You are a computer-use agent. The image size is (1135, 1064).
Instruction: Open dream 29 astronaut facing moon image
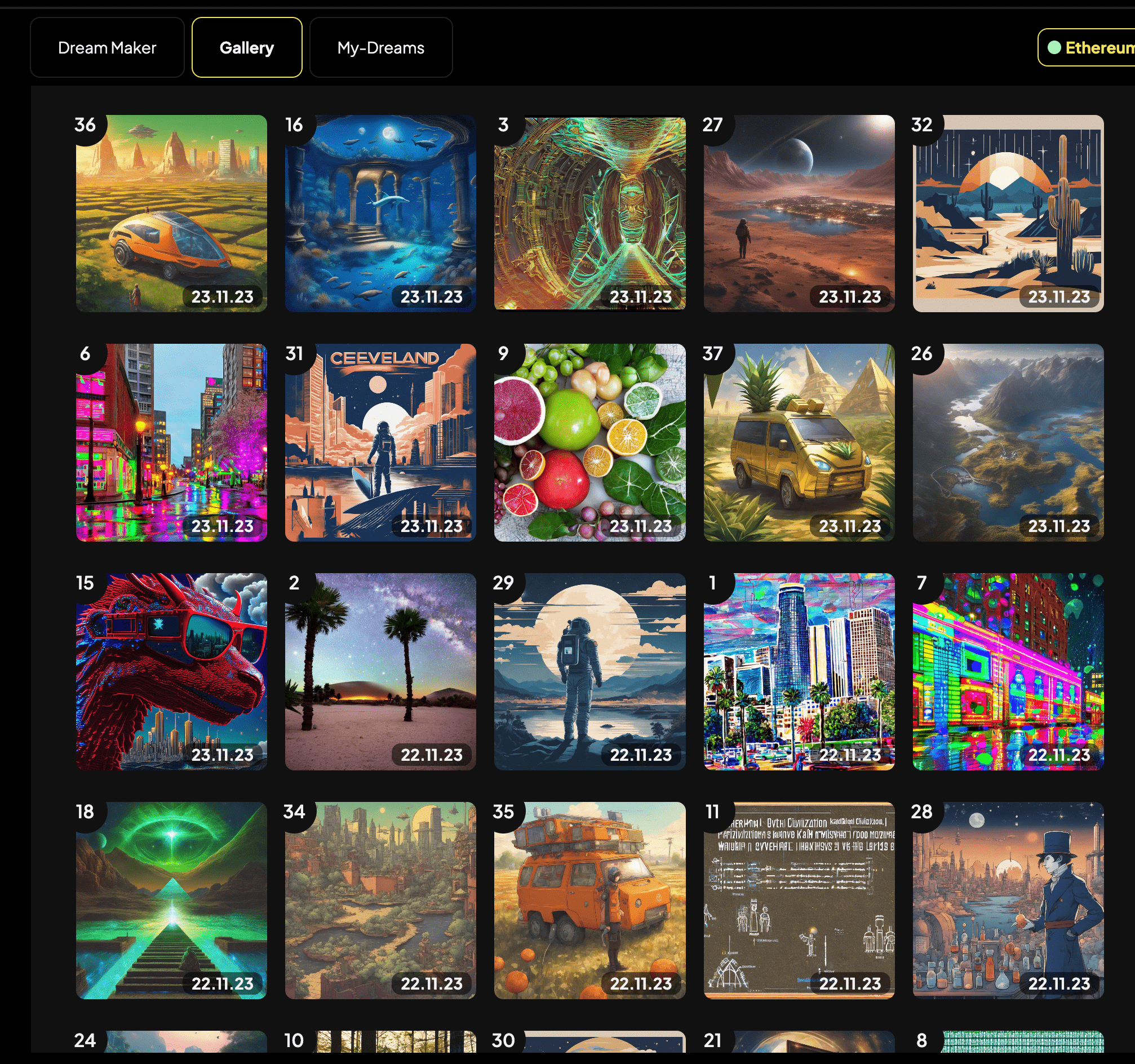point(589,671)
